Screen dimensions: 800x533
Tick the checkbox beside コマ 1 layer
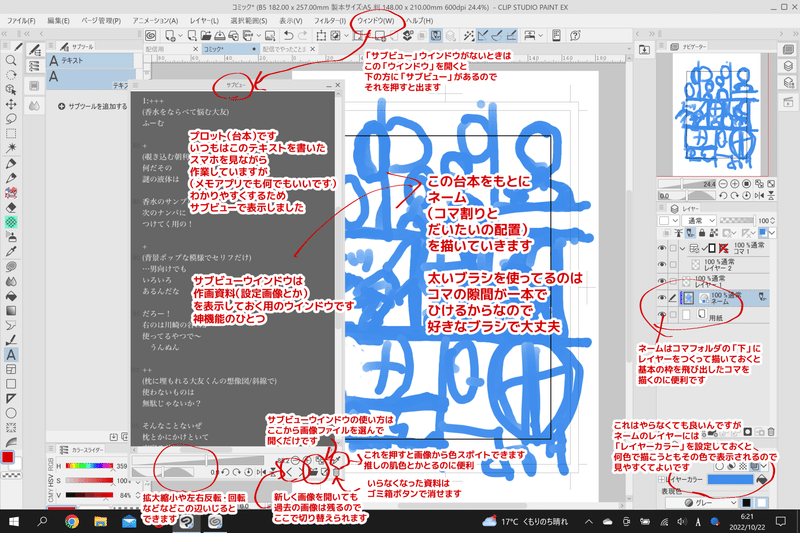(673, 248)
